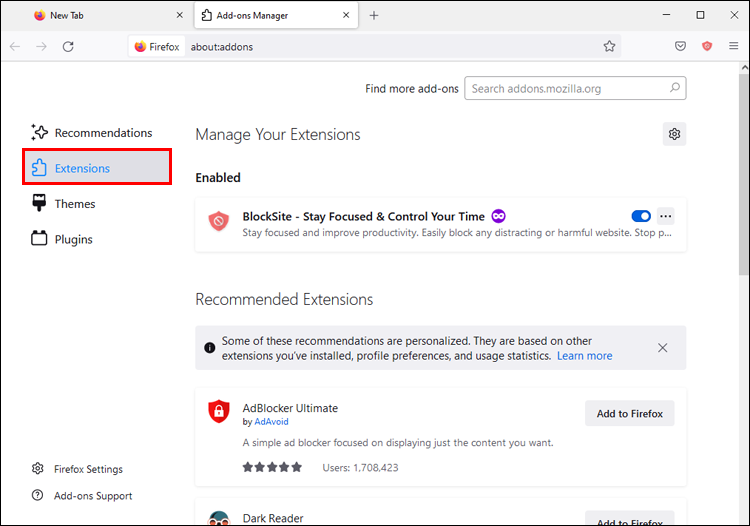Viewport: 750px width, 526px height.
Task: Click the reload page icon
Action: (68, 46)
